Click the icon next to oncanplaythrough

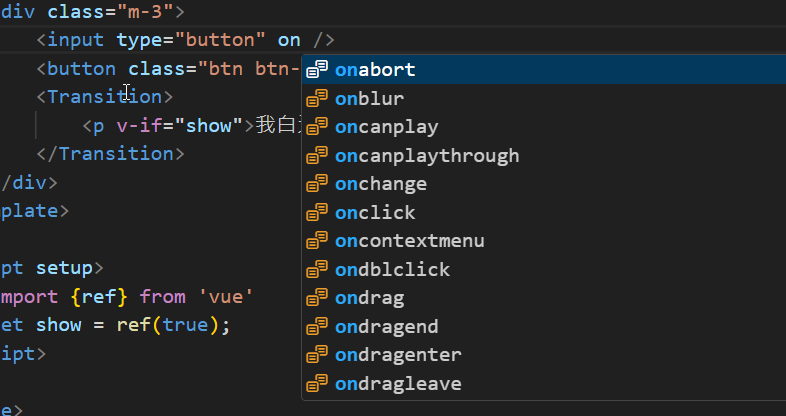(317, 155)
